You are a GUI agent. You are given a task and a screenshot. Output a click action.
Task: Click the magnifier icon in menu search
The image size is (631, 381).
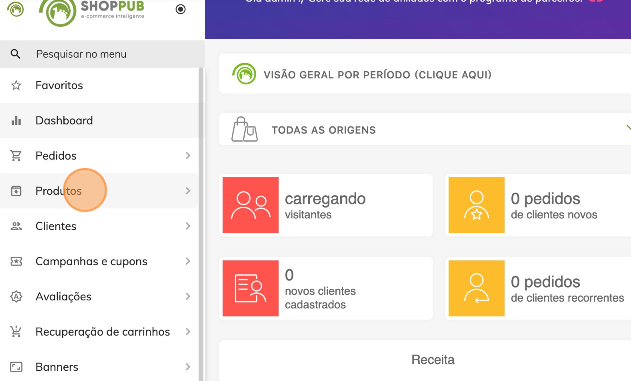pyautogui.click(x=15, y=54)
